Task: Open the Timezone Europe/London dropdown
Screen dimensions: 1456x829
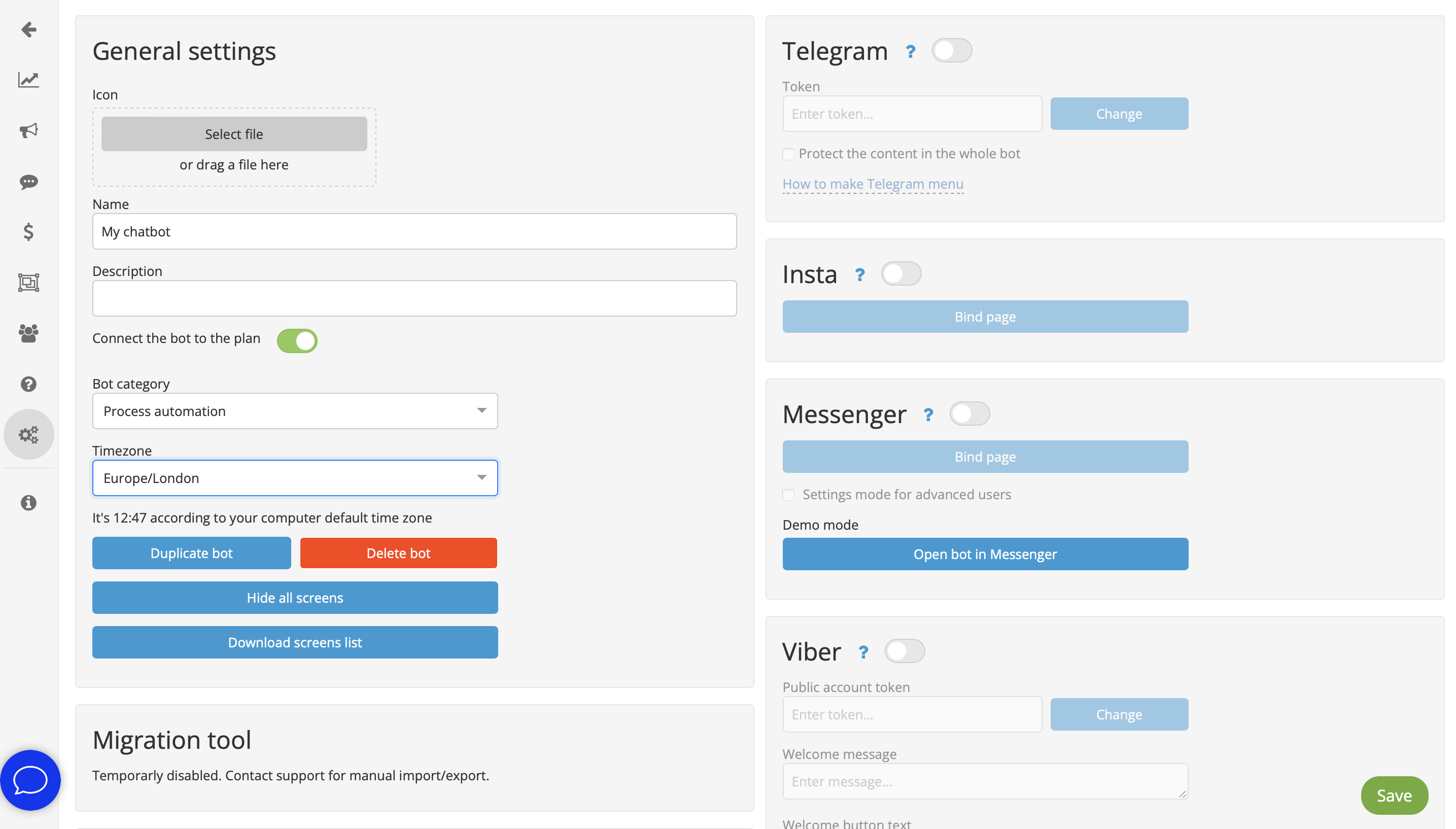Action: 295,478
